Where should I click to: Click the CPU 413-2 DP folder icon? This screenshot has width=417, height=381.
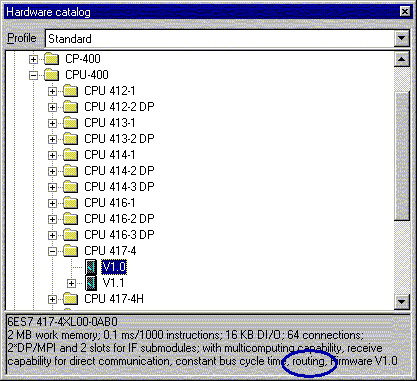(70, 139)
